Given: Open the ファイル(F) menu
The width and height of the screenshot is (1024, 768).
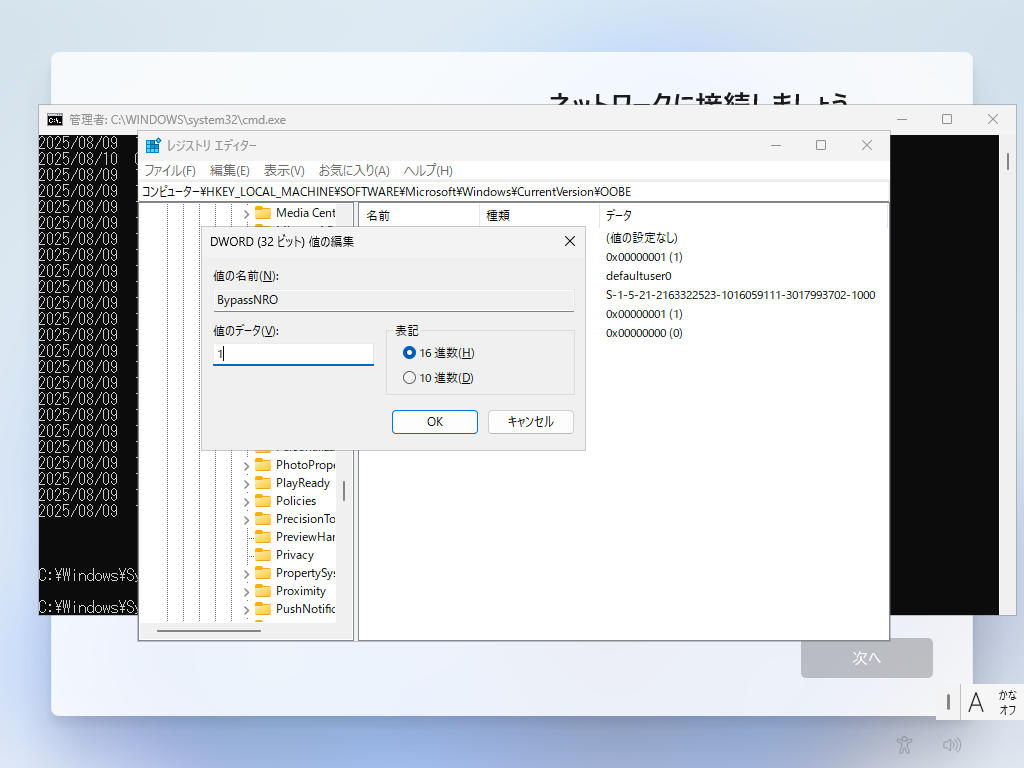Looking at the screenshot, I should (170, 170).
